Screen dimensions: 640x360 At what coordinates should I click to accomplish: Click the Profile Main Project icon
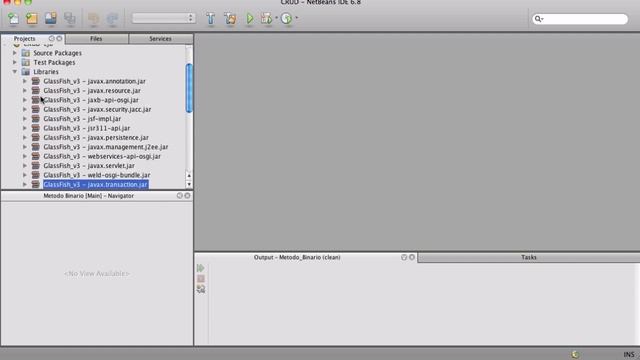pyautogui.click(x=287, y=18)
